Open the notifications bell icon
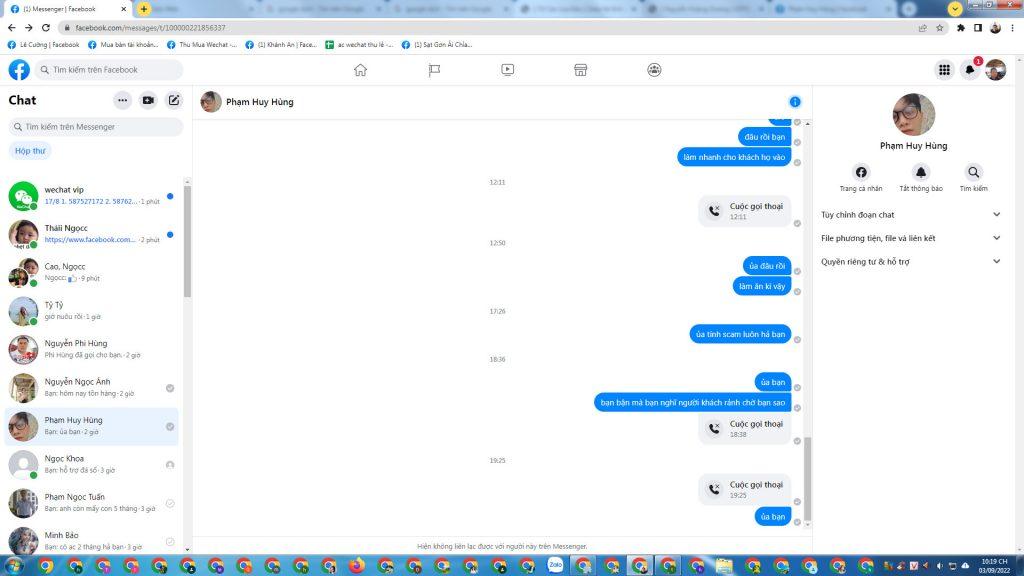Image resolution: width=1024 pixels, height=576 pixels. tap(969, 70)
